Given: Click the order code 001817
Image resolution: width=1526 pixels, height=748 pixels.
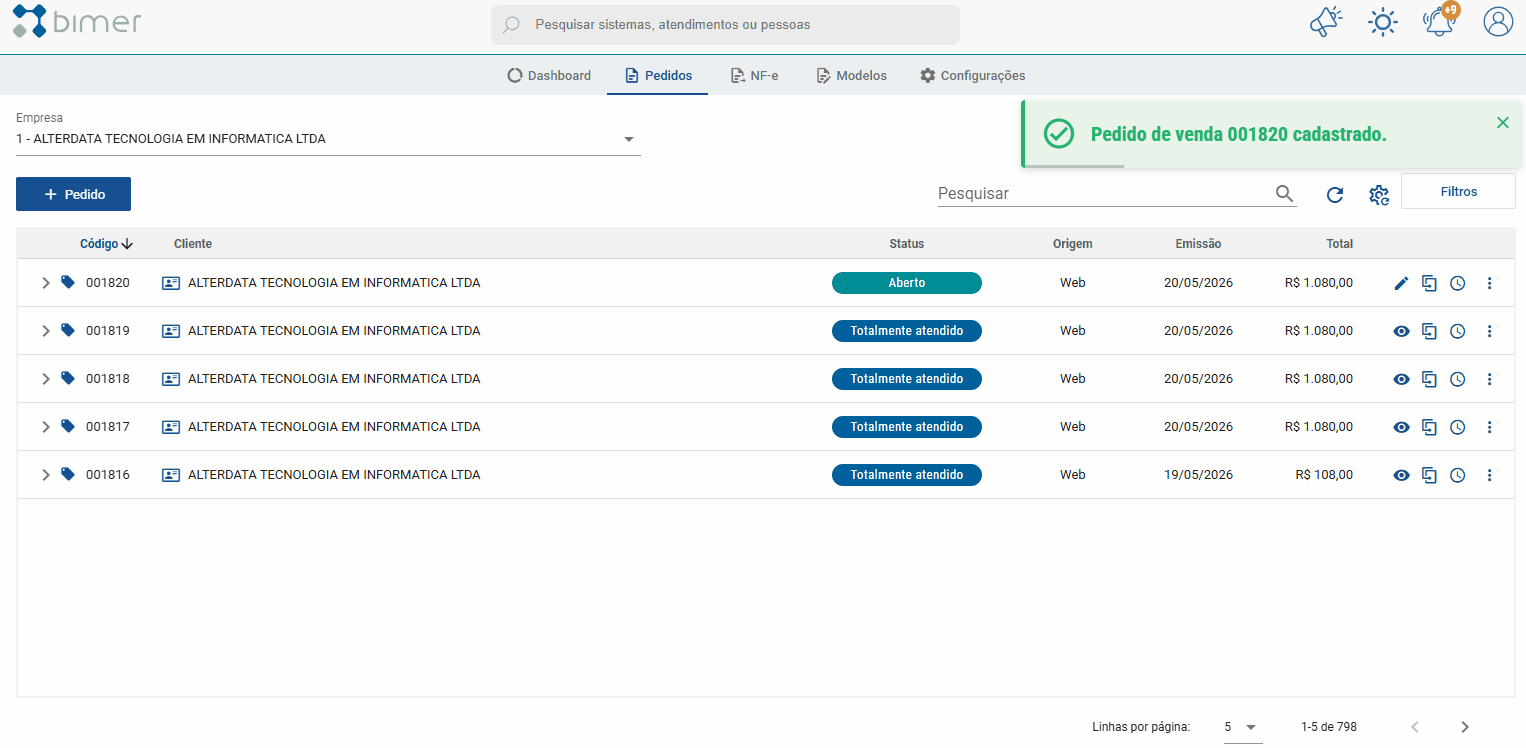Looking at the screenshot, I should (108, 427).
